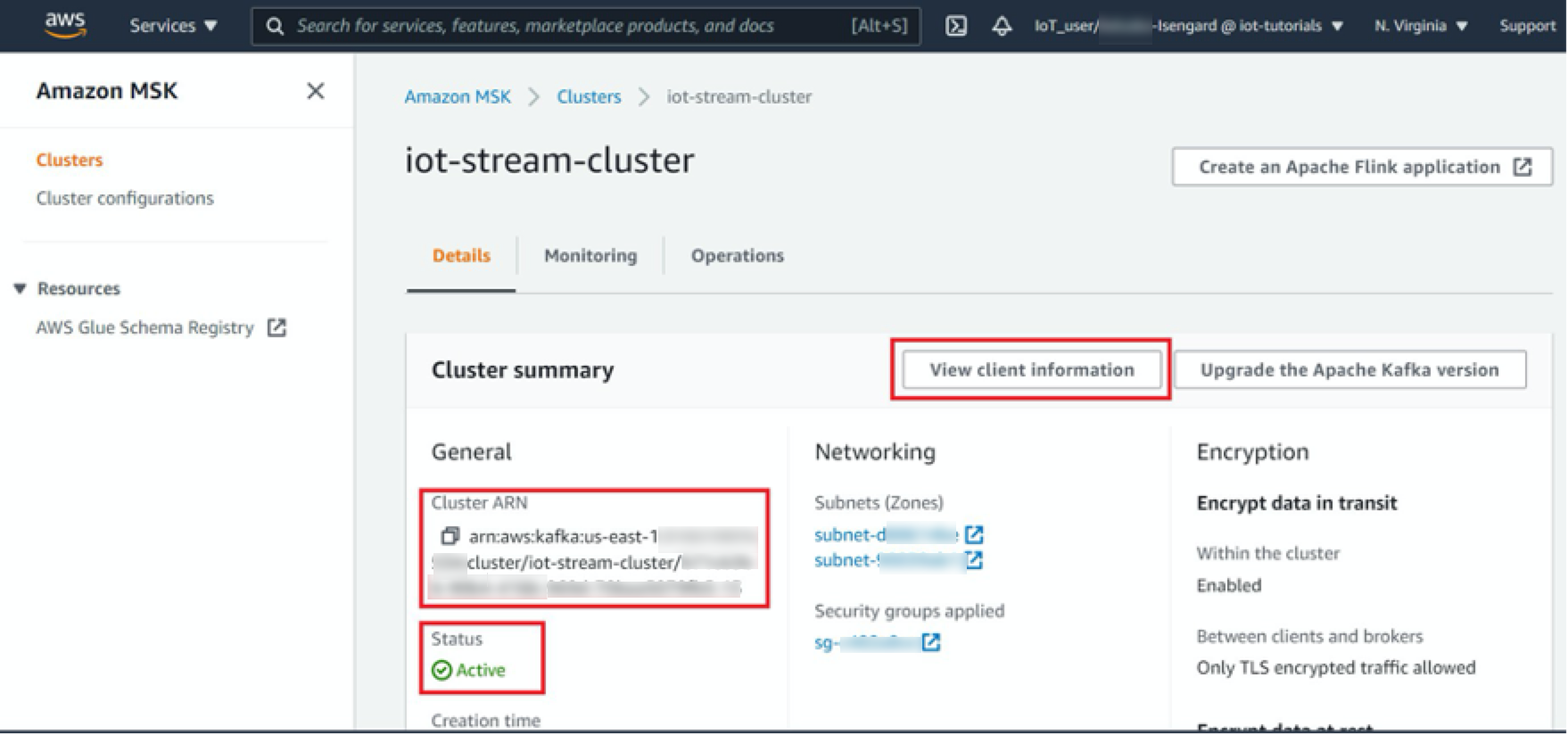Viewport: 1568px width, 735px height.
Task: Open the second subnet link
Action: 888,560
